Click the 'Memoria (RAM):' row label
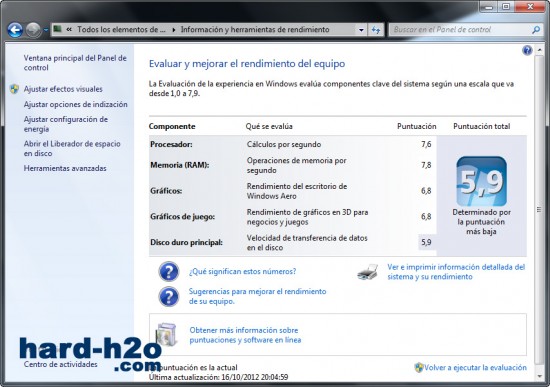The width and height of the screenshot is (550, 387). pyautogui.click(x=180, y=165)
